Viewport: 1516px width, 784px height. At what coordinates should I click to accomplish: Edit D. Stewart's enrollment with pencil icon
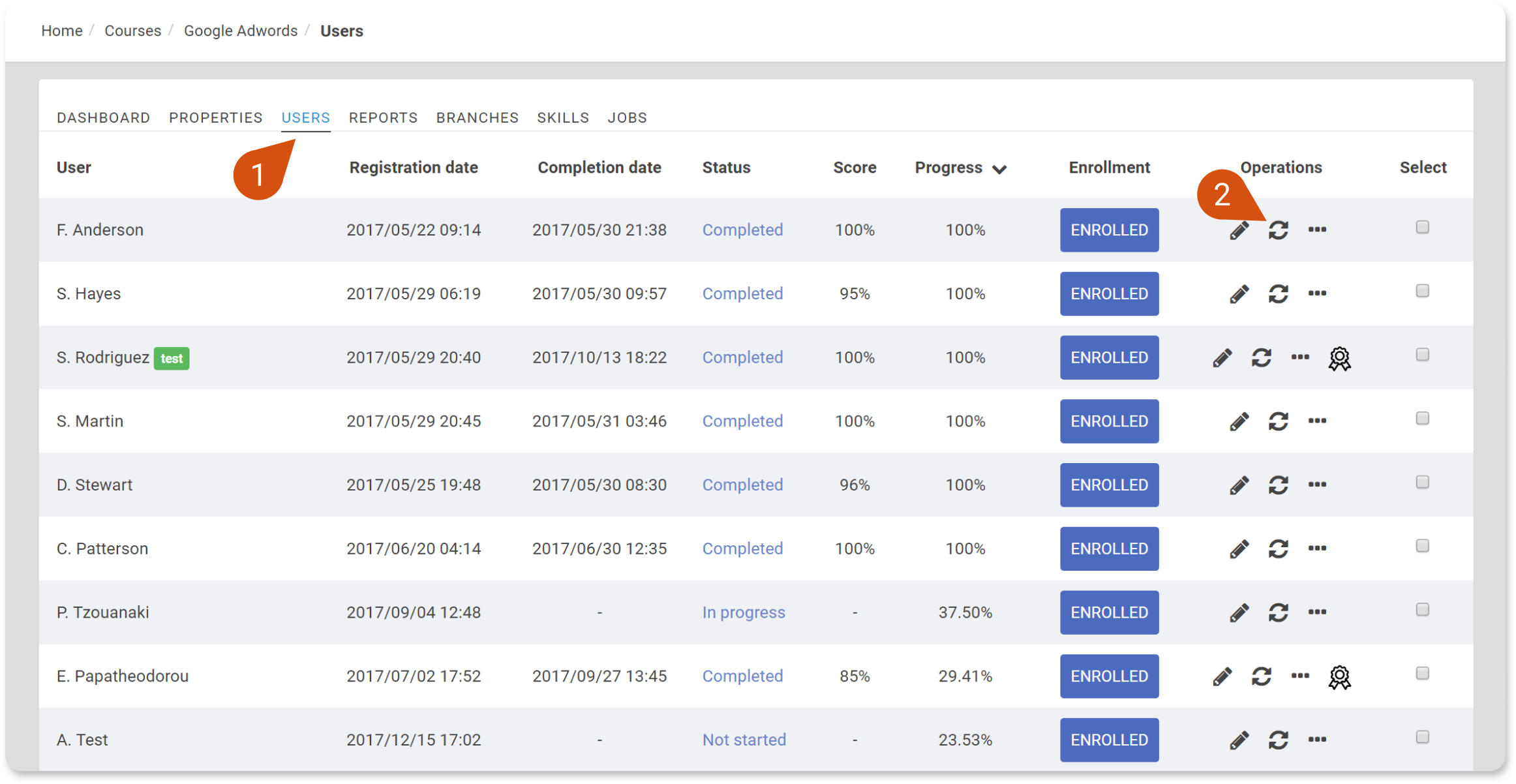[1239, 486]
